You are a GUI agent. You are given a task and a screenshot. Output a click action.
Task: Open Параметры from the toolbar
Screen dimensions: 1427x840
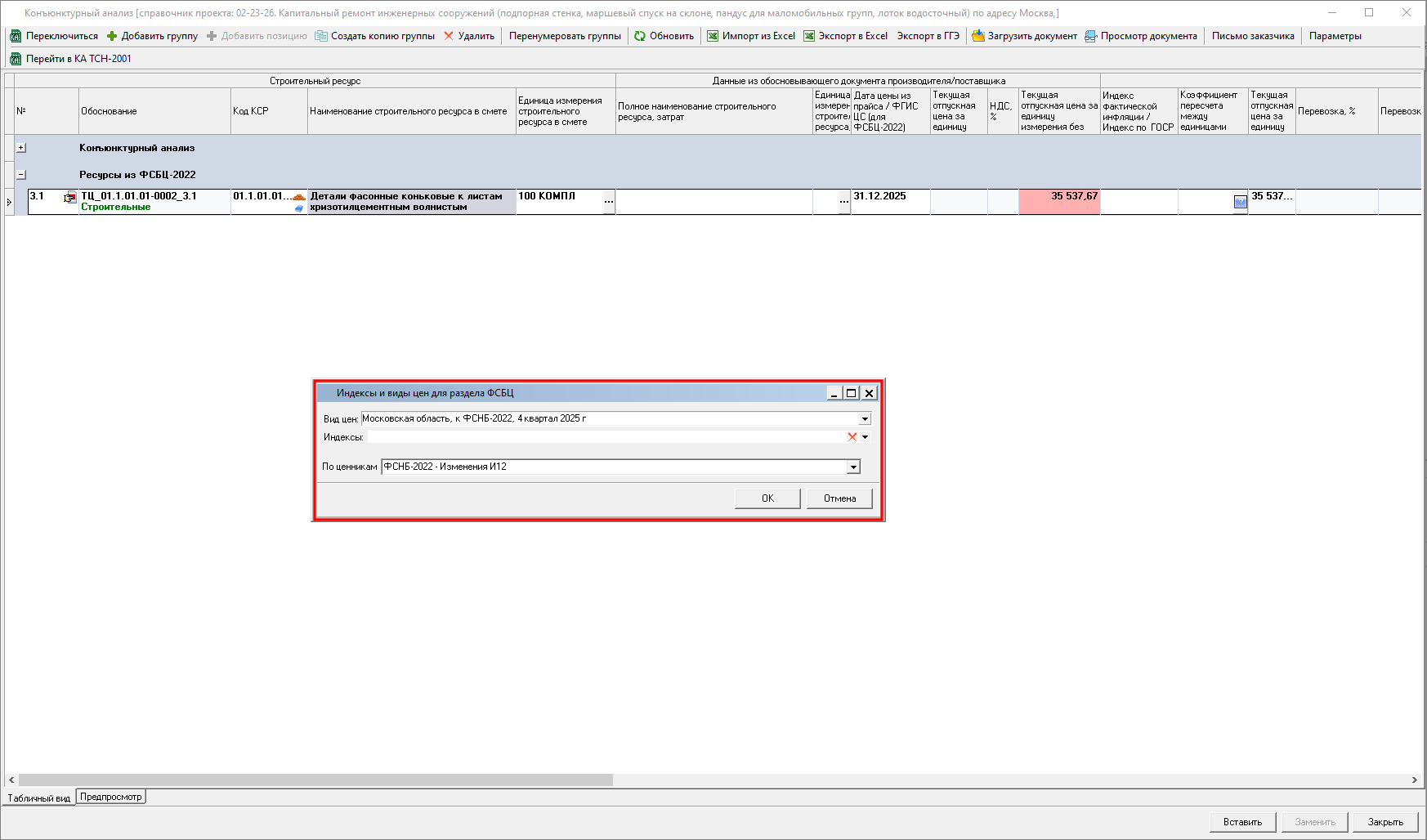[1335, 36]
